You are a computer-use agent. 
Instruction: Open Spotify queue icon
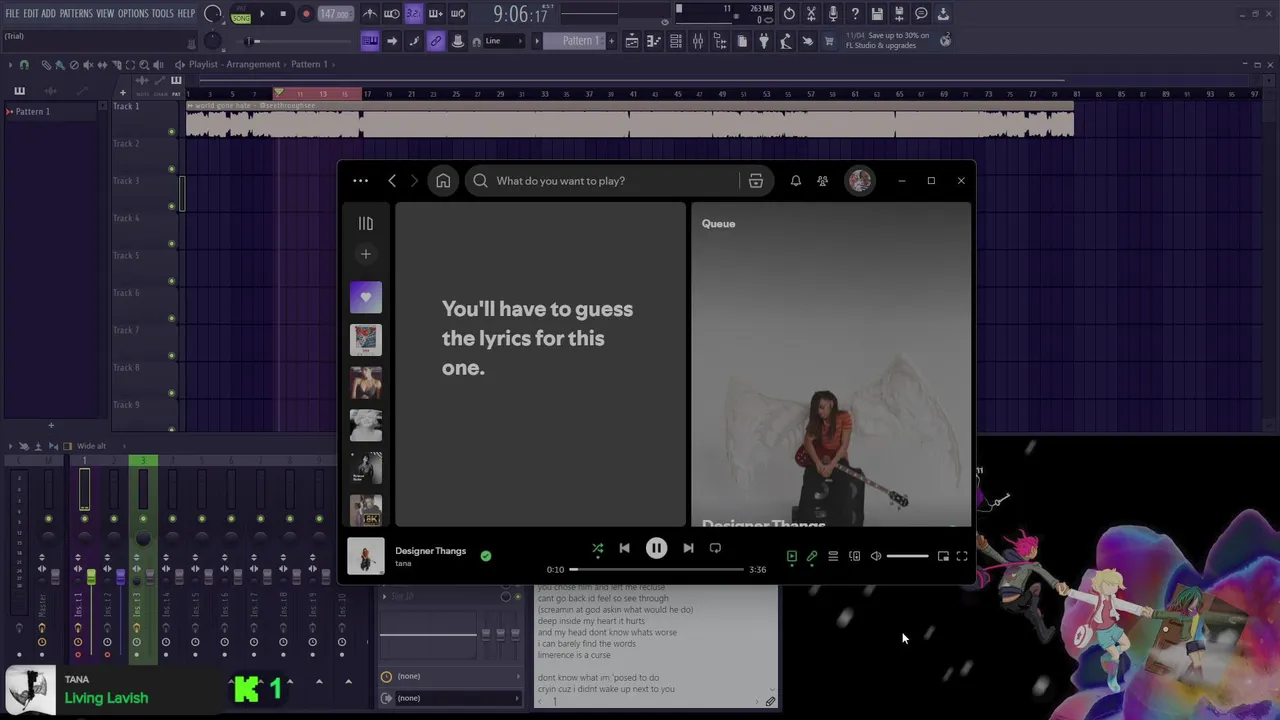[833, 556]
